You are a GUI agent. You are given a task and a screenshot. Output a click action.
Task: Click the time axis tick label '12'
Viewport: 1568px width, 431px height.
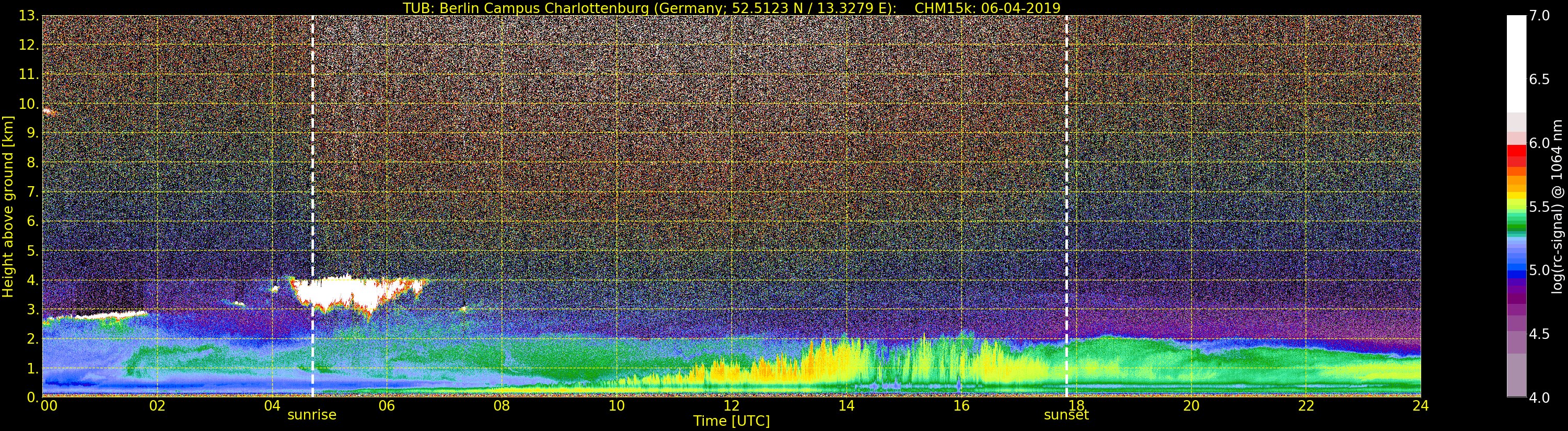(x=731, y=406)
